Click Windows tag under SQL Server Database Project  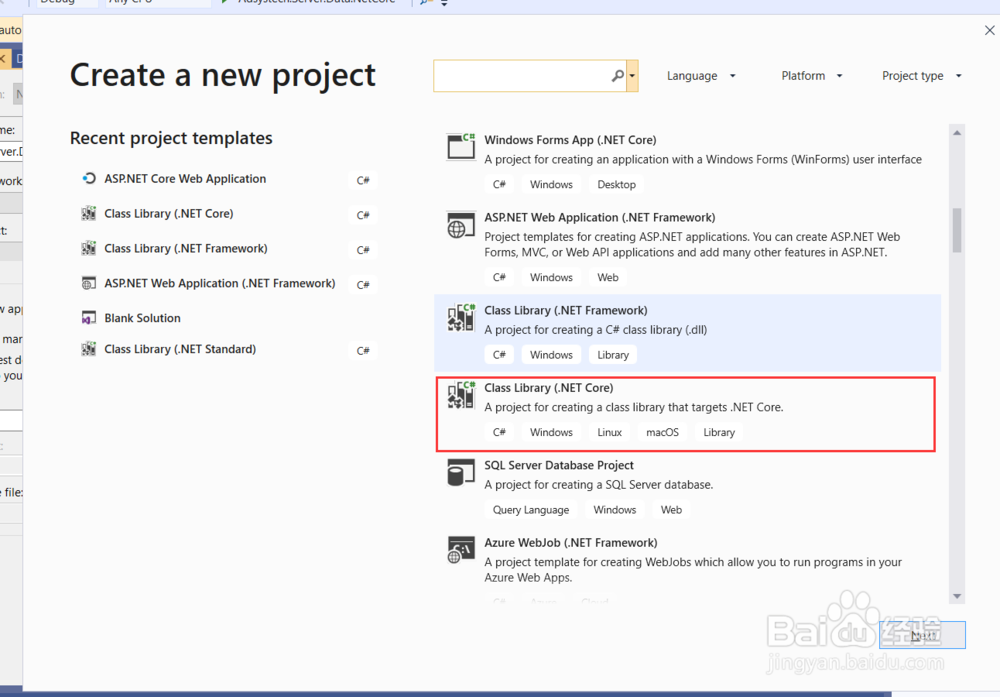(614, 510)
